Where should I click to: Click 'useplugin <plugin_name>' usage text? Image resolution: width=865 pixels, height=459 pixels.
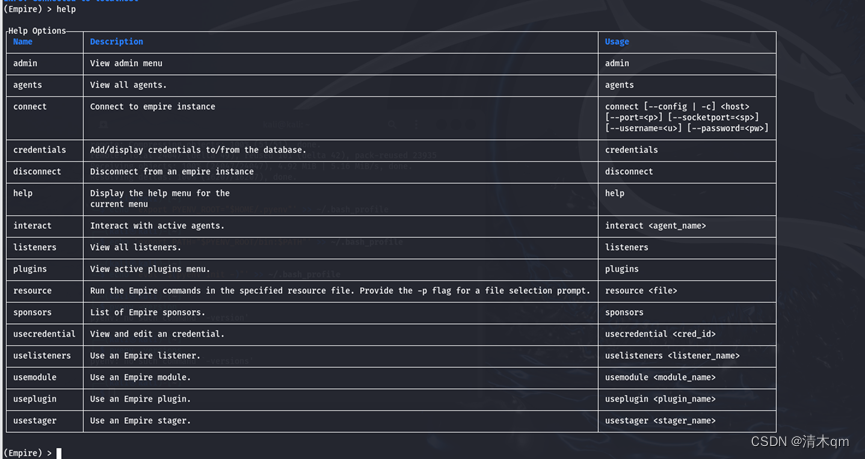point(660,399)
